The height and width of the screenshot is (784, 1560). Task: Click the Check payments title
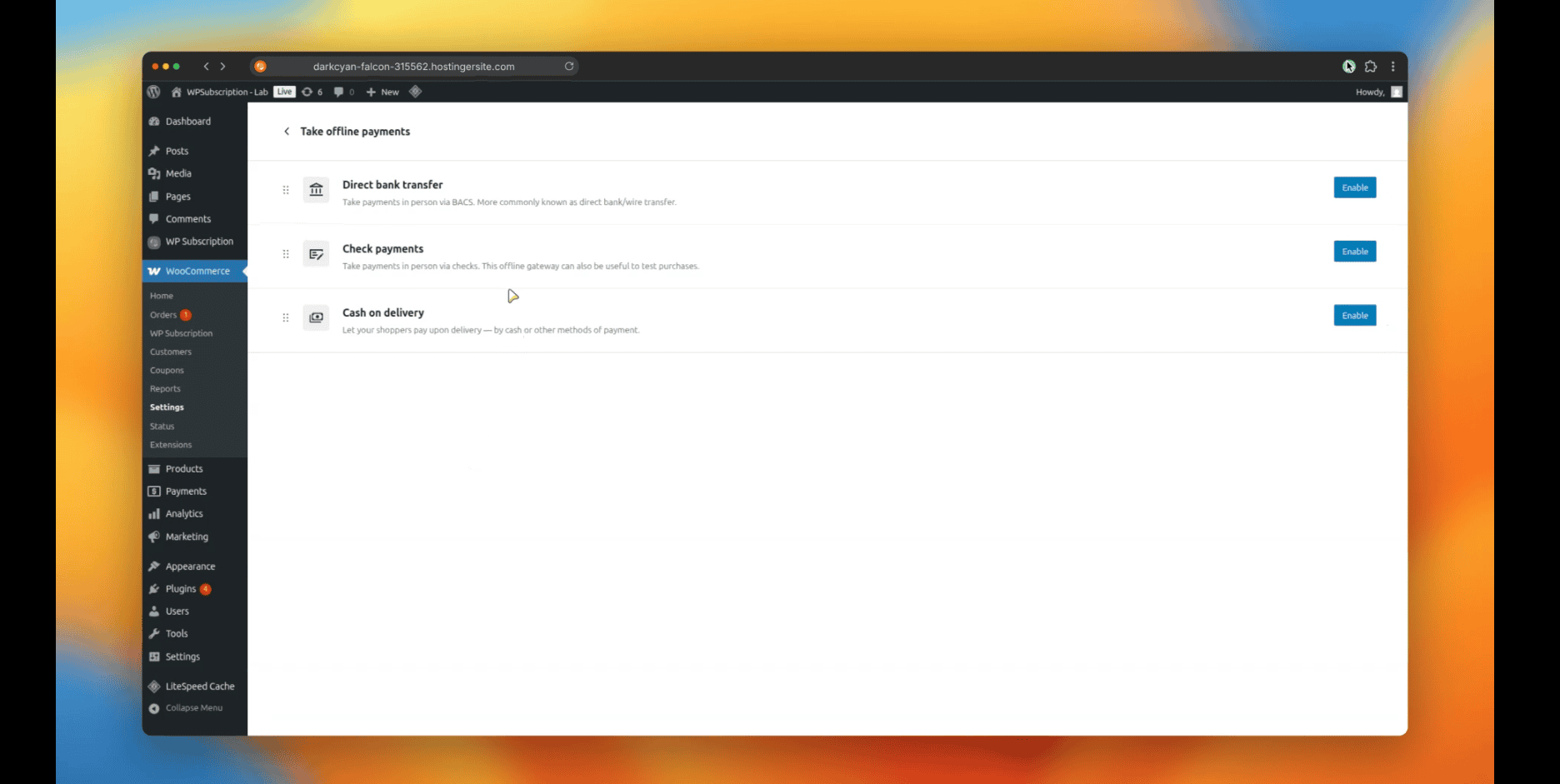click(x=382, y=249)
